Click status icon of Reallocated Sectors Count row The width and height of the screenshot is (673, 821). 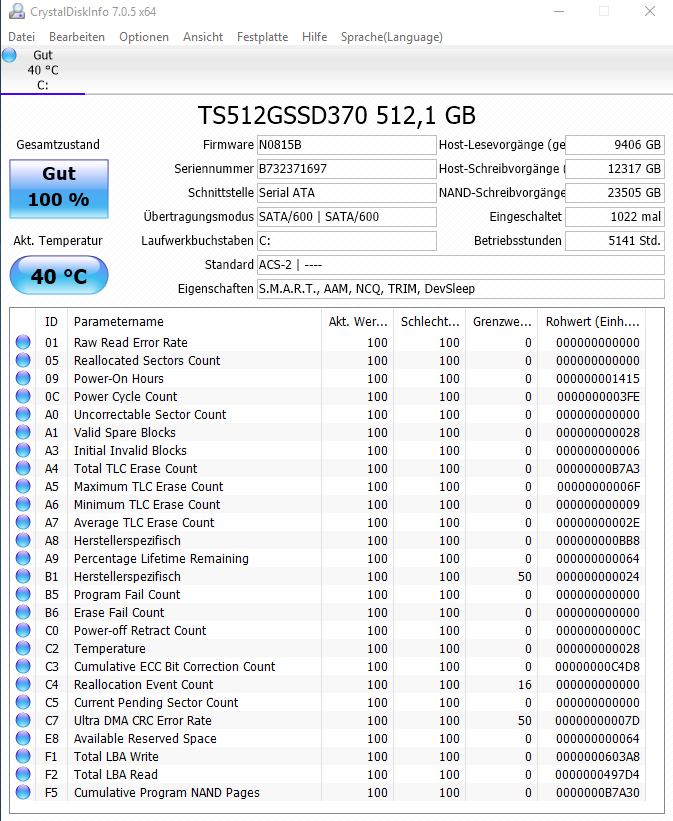[23, 360]
